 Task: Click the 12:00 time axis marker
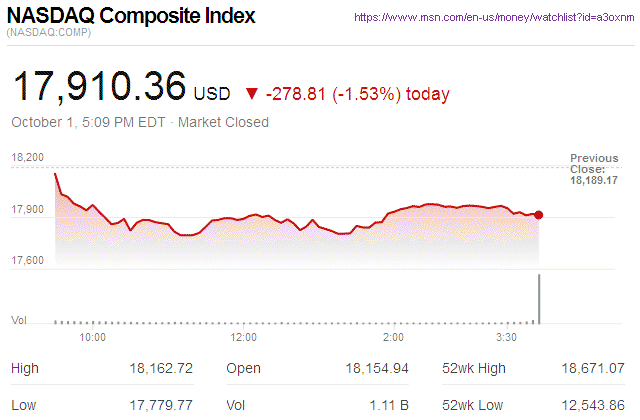(244, 338)
